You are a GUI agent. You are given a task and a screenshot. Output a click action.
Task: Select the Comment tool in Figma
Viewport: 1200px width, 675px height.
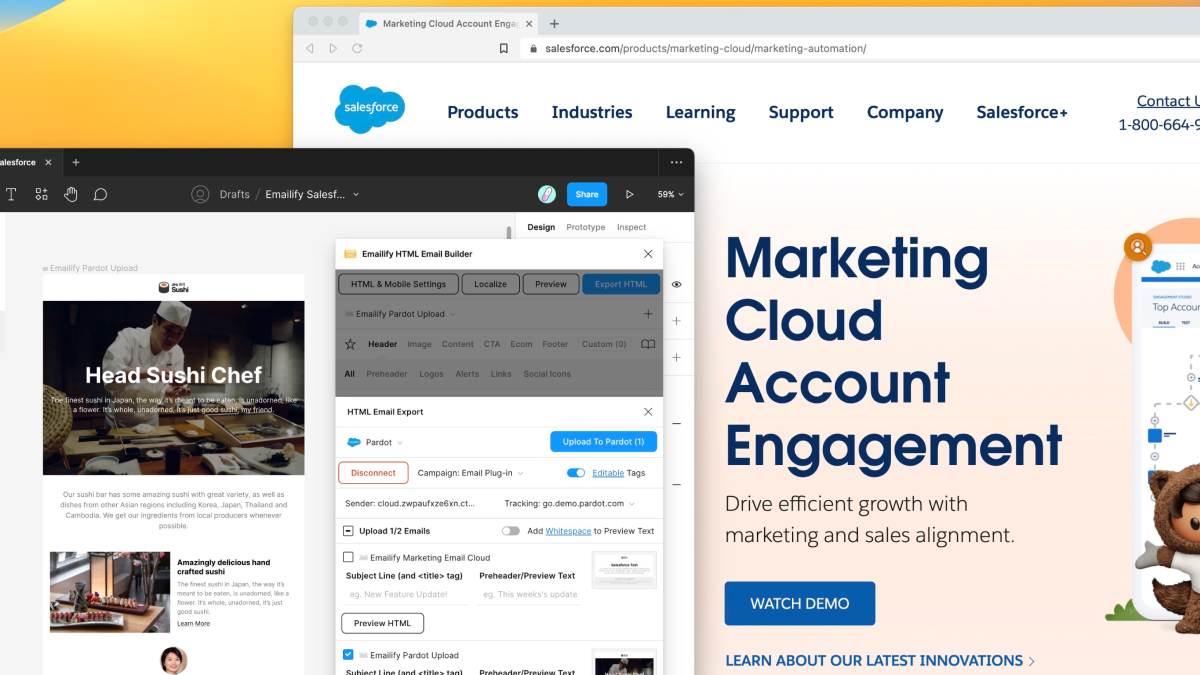(100, 194)
